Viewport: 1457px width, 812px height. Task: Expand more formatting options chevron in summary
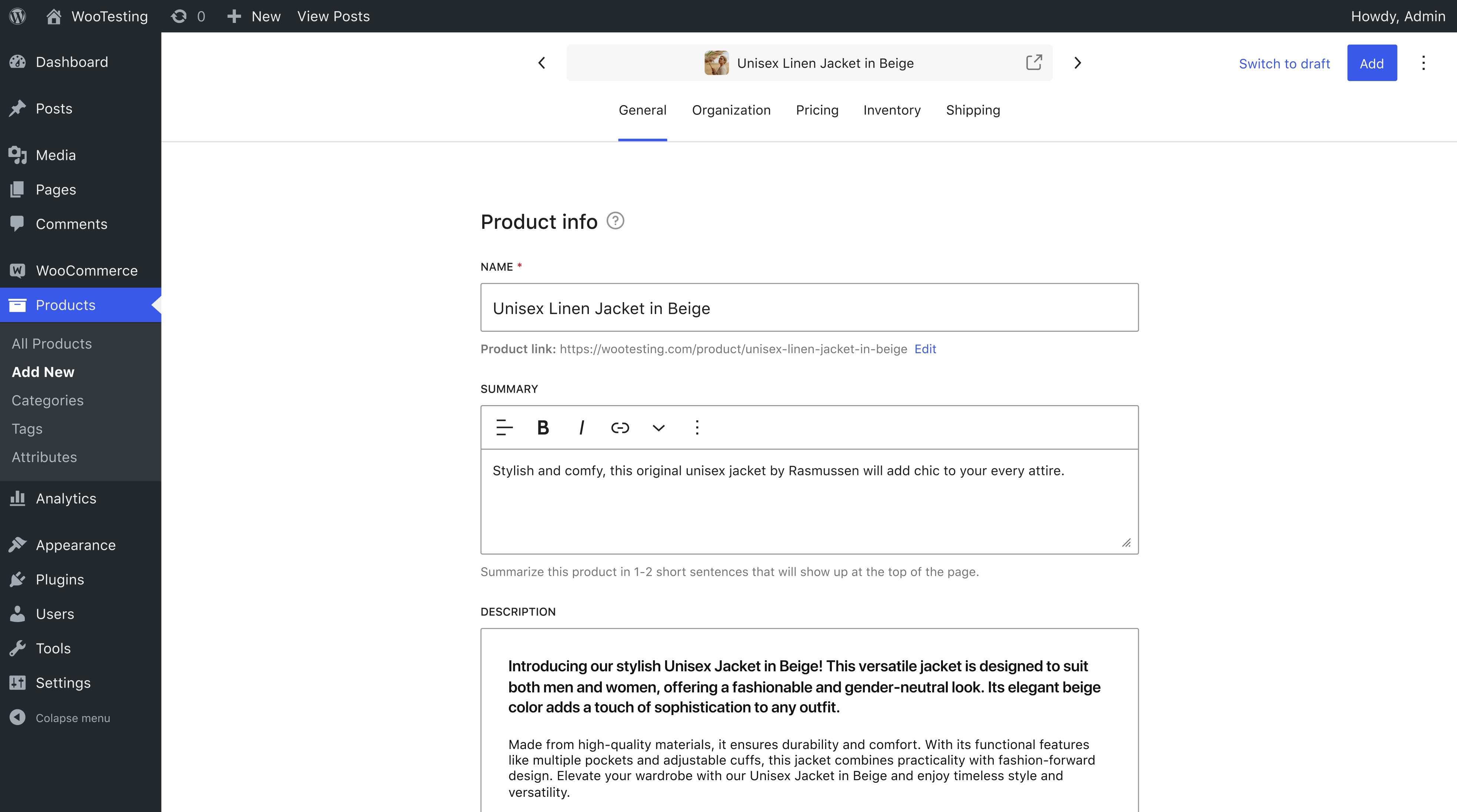(659, 428)
